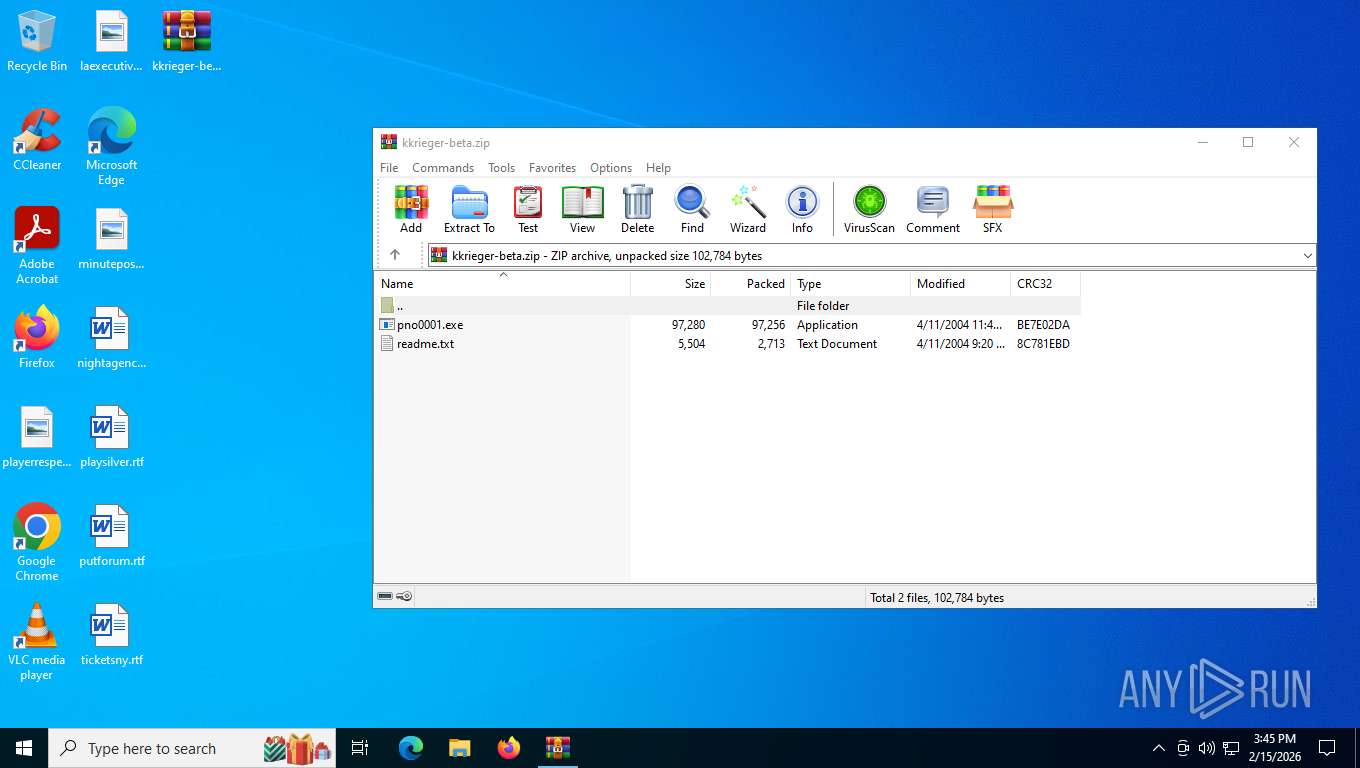This screenshot has height=768, width=1360.
Task: Click the drive icon in the status bar
Action: tap(385, 597)
